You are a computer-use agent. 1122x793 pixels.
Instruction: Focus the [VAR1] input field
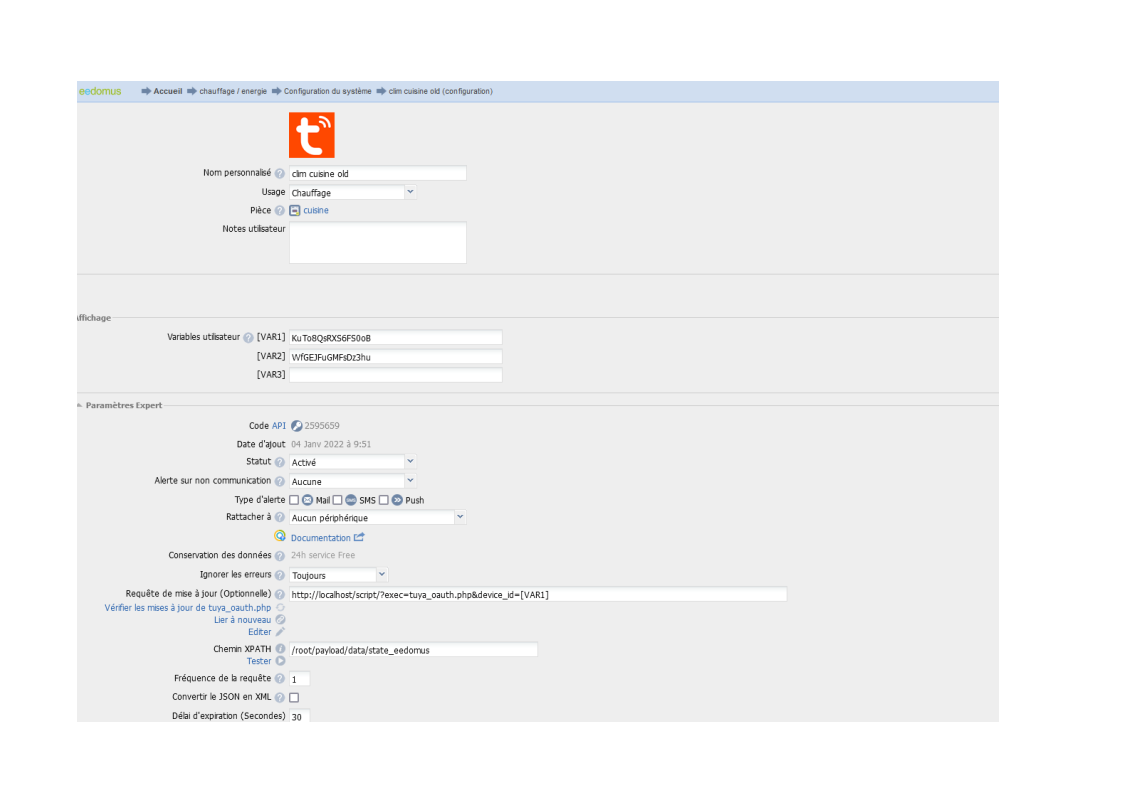[396, 338]
